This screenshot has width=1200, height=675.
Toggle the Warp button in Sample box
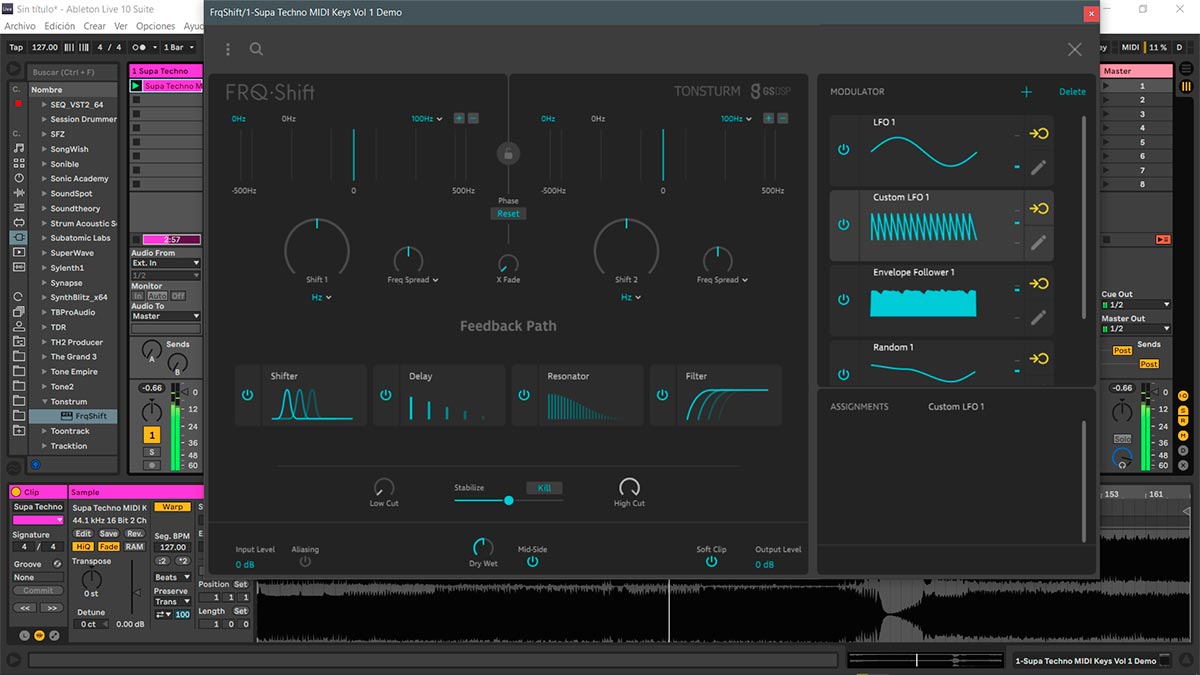pos(173,507)
